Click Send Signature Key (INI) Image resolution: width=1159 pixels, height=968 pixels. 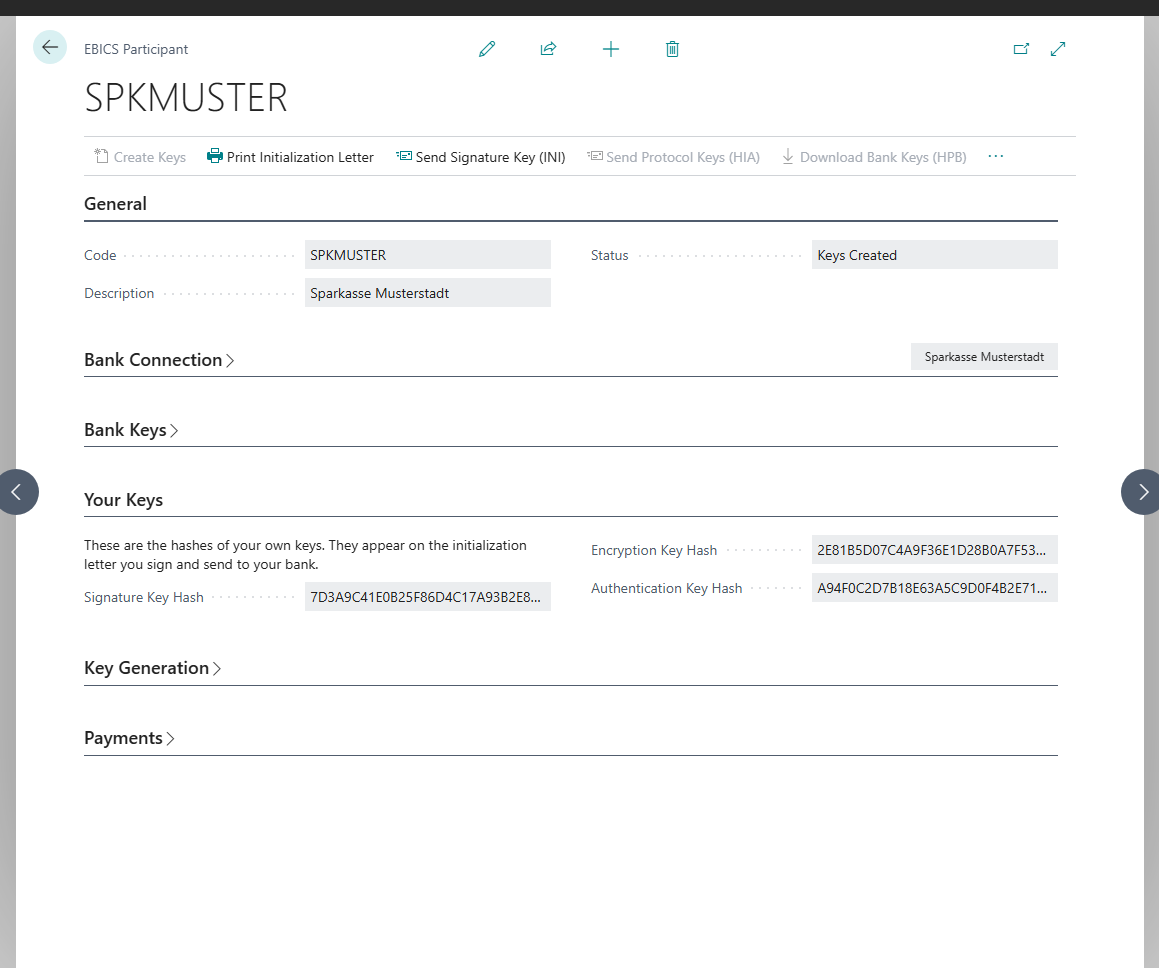[480, 157]
